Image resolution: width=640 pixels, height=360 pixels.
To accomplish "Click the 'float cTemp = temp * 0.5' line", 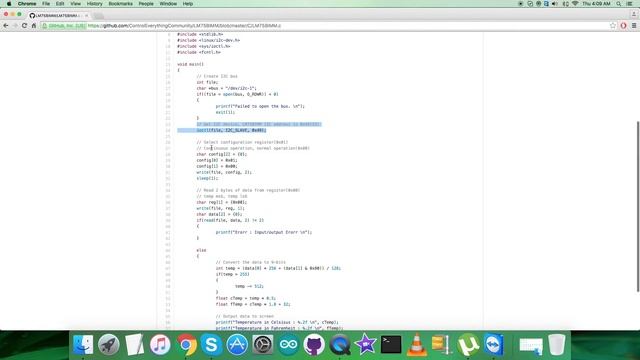I will coord(246,298).
